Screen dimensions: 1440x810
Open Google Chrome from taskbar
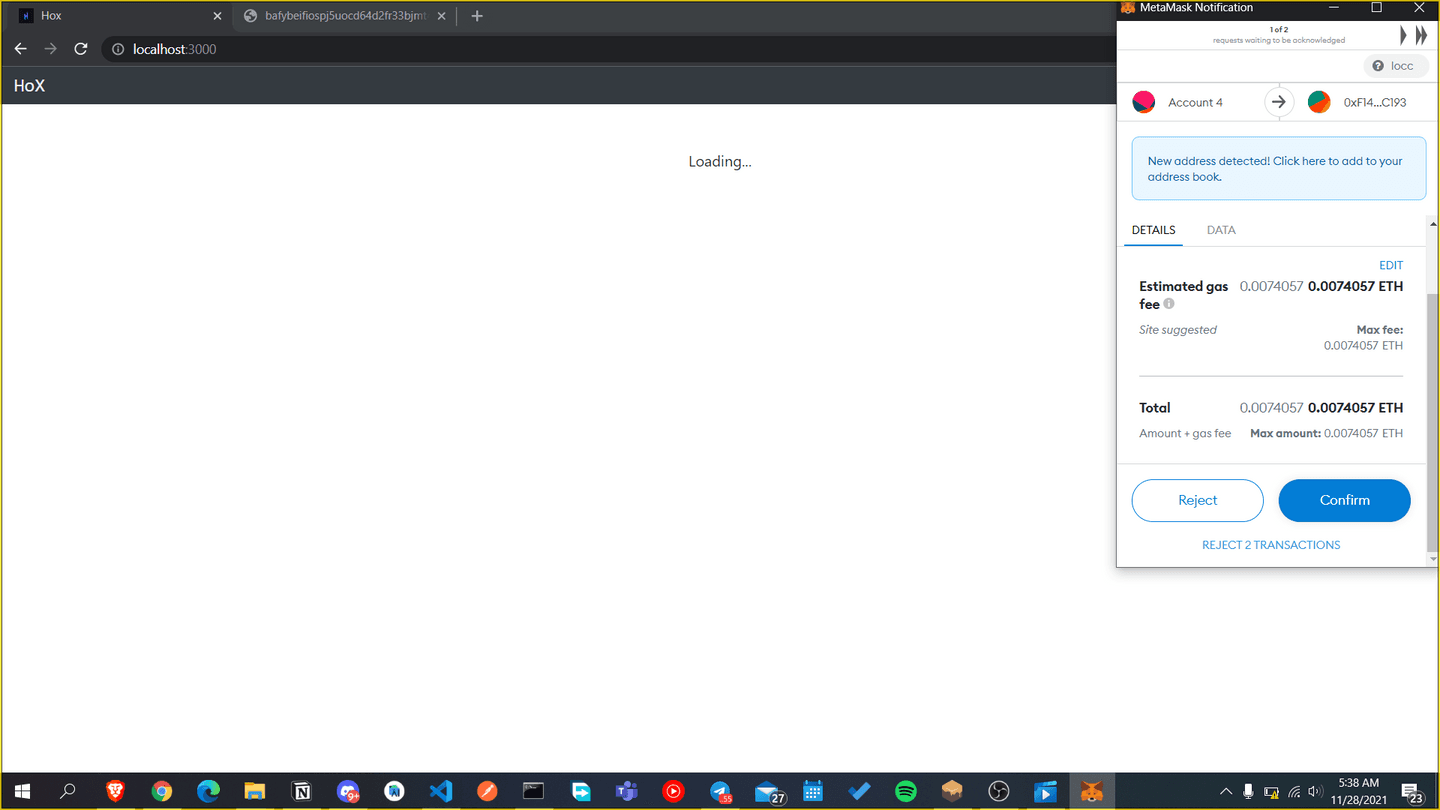click(161, 791)
